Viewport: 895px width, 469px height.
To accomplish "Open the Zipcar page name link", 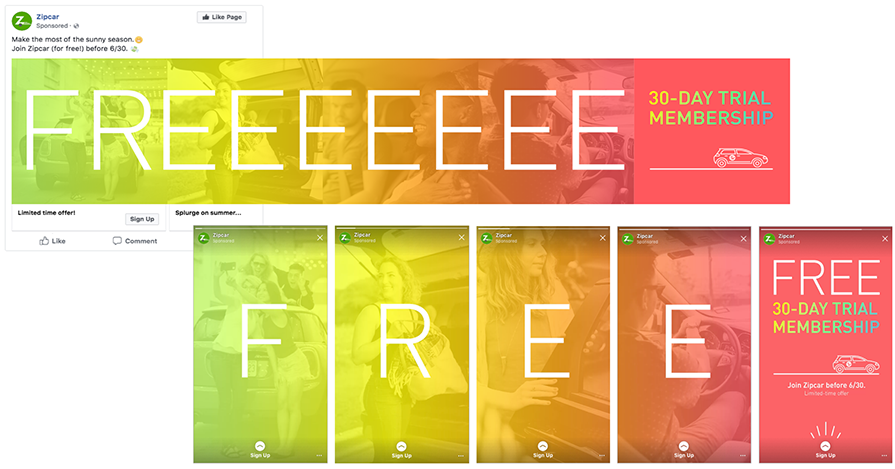I will click(x=47, y=17).
